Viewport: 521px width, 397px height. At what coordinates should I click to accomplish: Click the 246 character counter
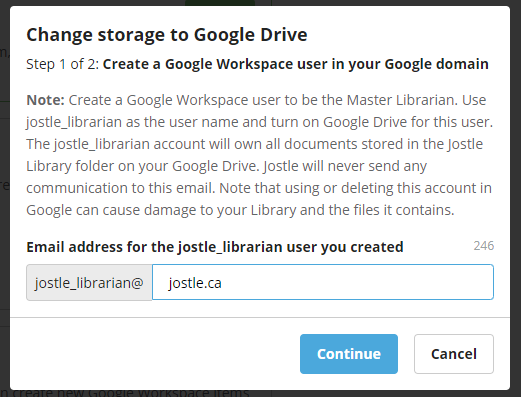483,246
